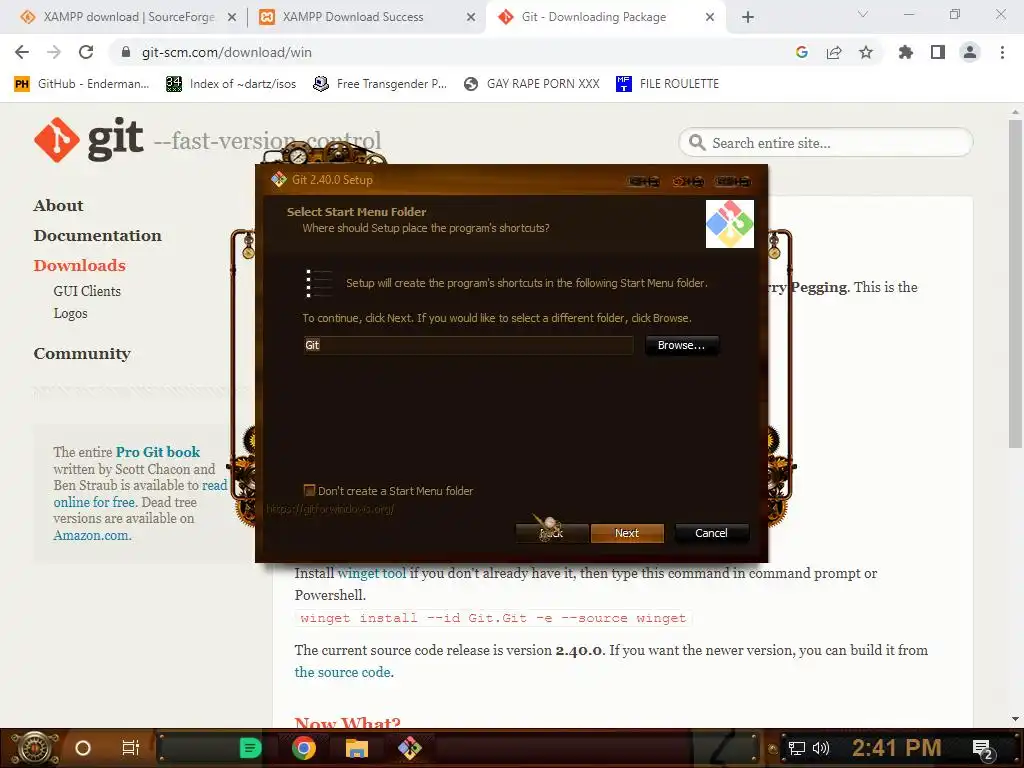Open the volume control in the tray
The image size is (1024, 768).
[820, 748]
